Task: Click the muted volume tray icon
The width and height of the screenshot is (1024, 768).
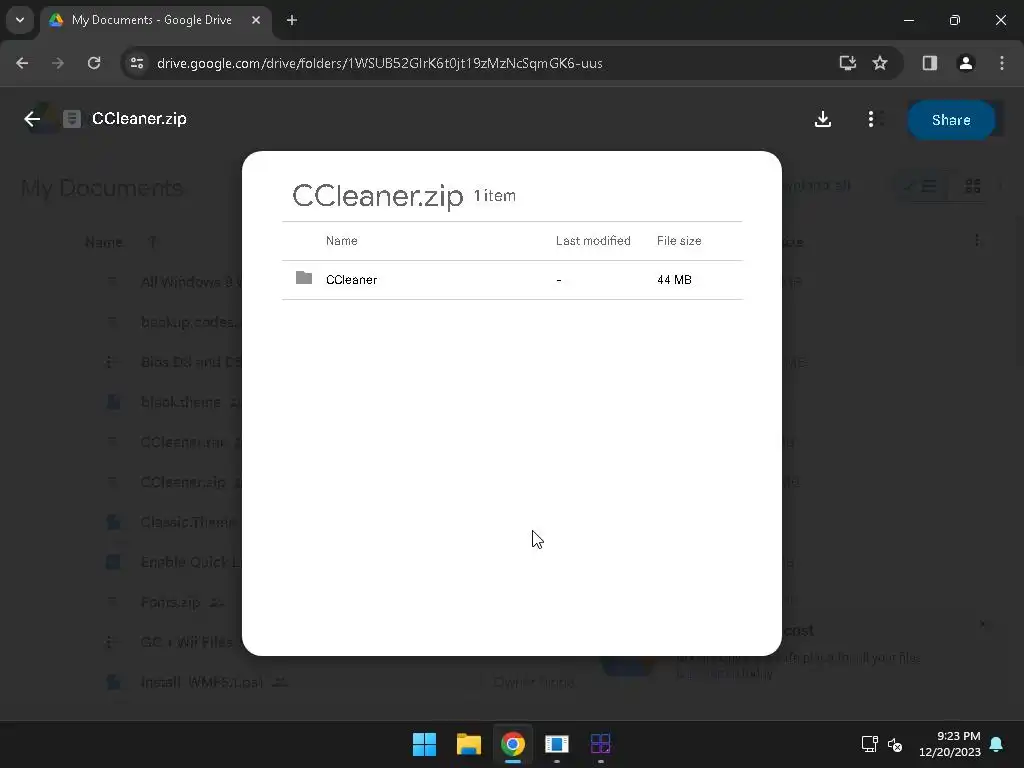Action: pos(895,744)
